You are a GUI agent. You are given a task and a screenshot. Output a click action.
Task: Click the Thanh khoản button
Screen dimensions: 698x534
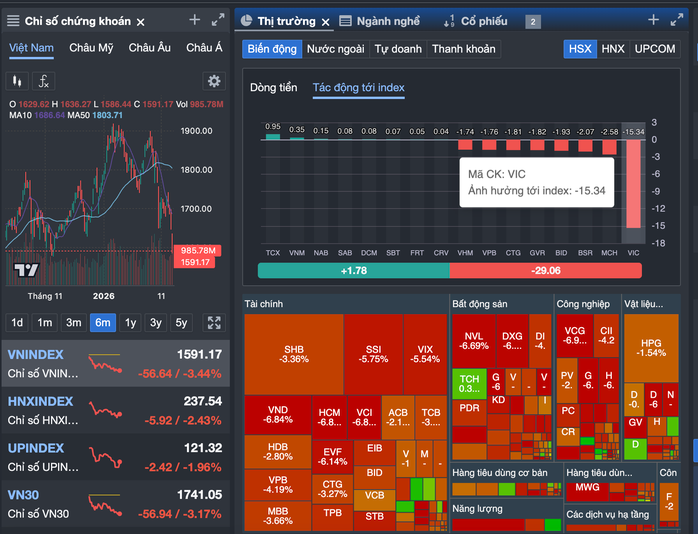click(462, 48)
